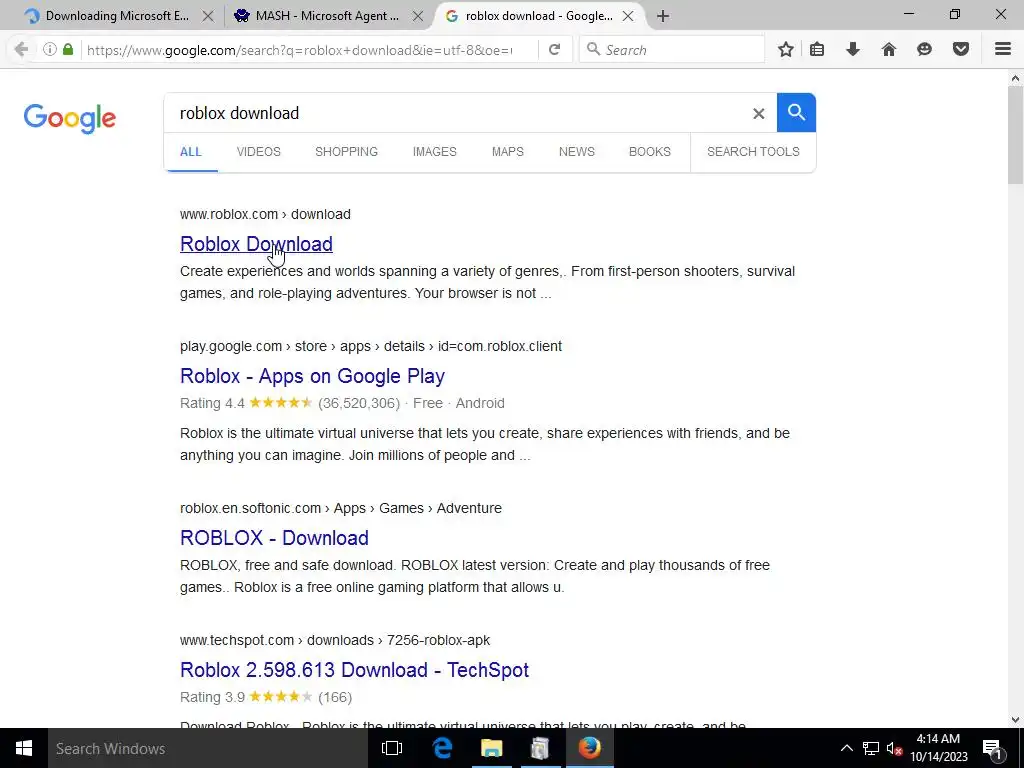Click the page scrollbar up arrow
This screenshot has height=768, width=1024.
click(1015, 78)
